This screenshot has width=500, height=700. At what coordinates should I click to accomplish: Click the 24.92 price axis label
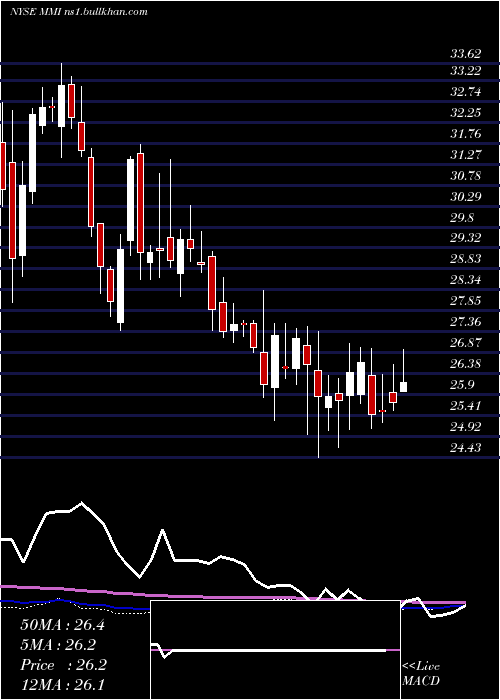coord(466,426)
